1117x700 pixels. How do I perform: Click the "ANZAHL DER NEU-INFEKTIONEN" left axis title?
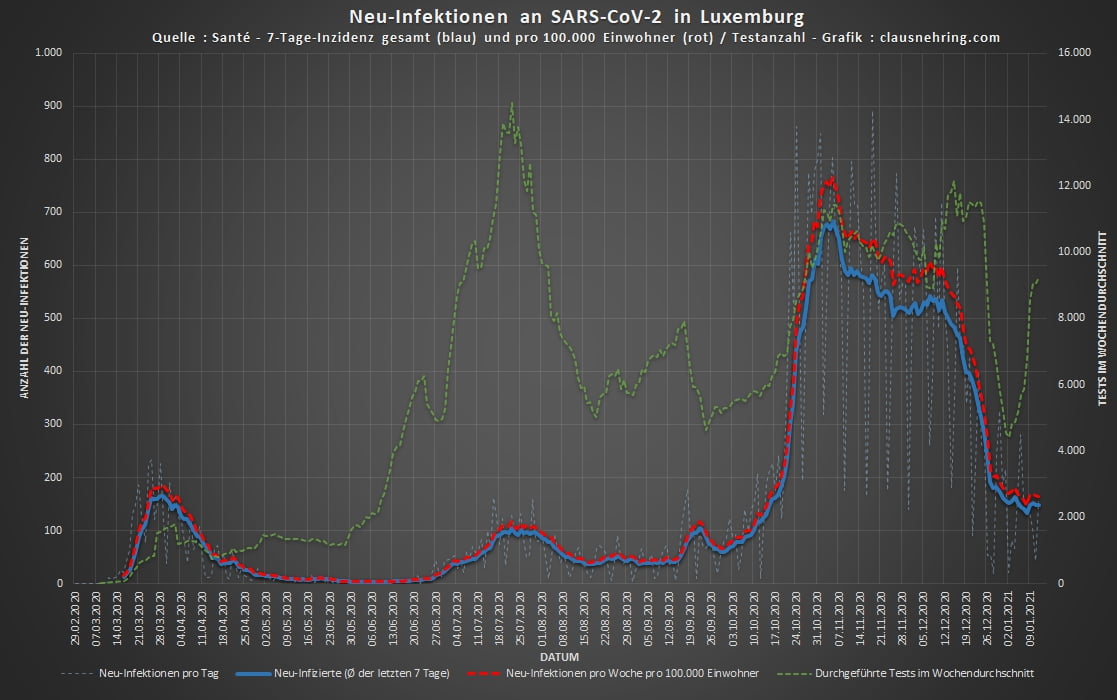[22, 318]
